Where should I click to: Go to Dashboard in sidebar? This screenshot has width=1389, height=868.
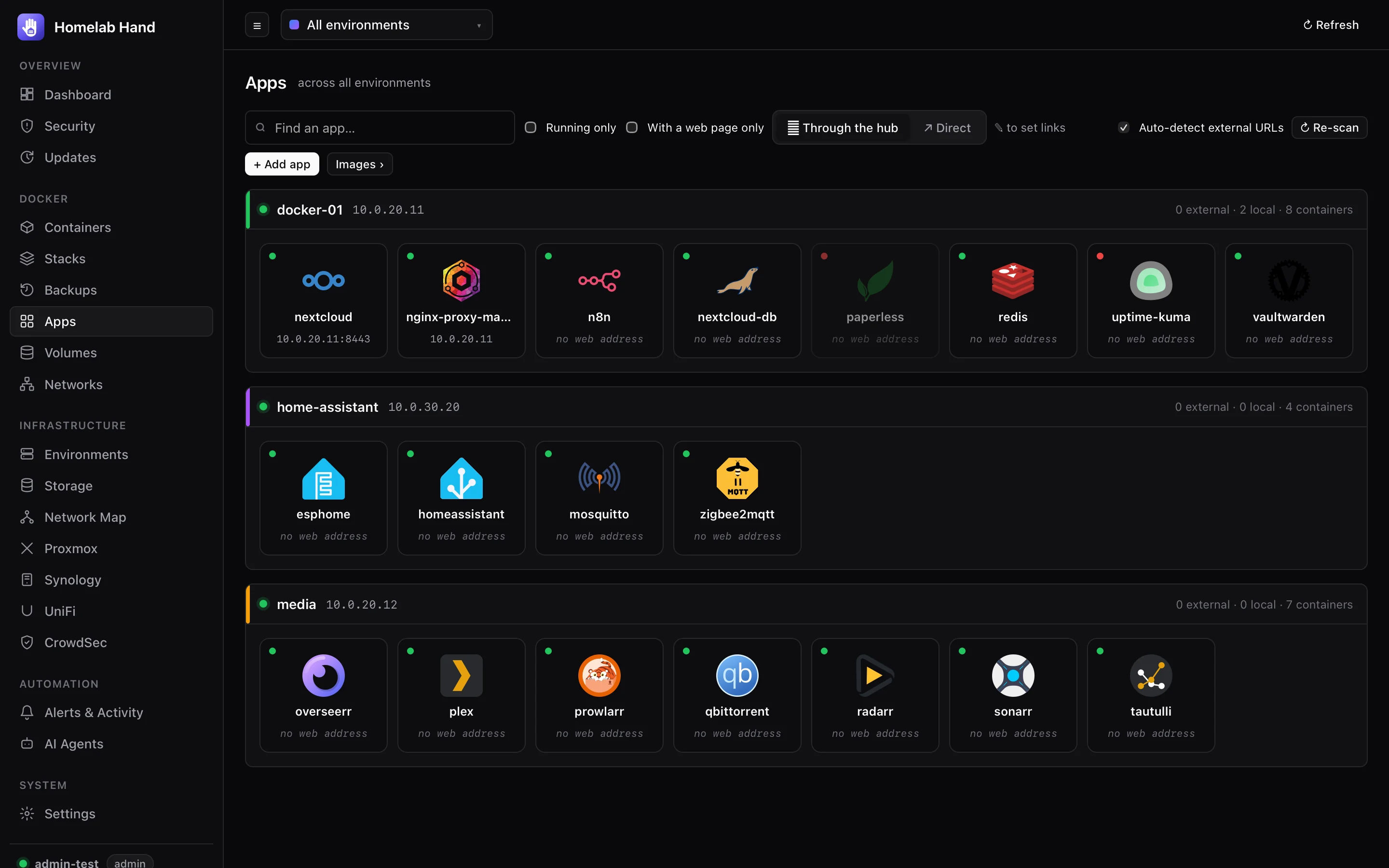click(111, 95)
